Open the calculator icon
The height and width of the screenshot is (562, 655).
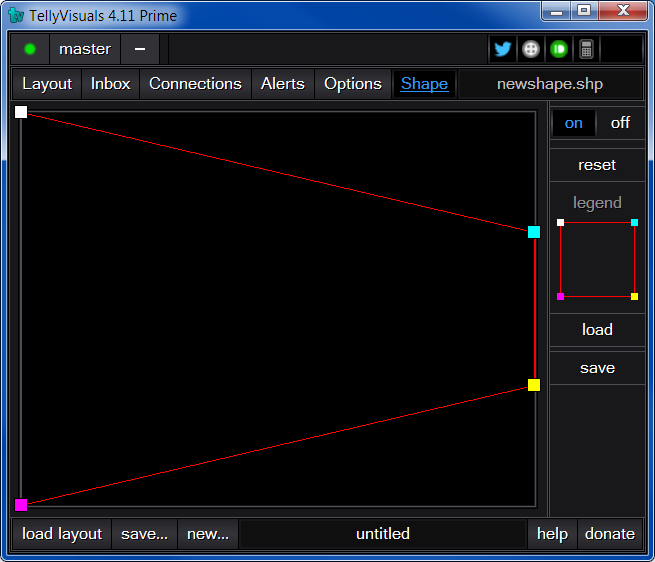(586, 49)
